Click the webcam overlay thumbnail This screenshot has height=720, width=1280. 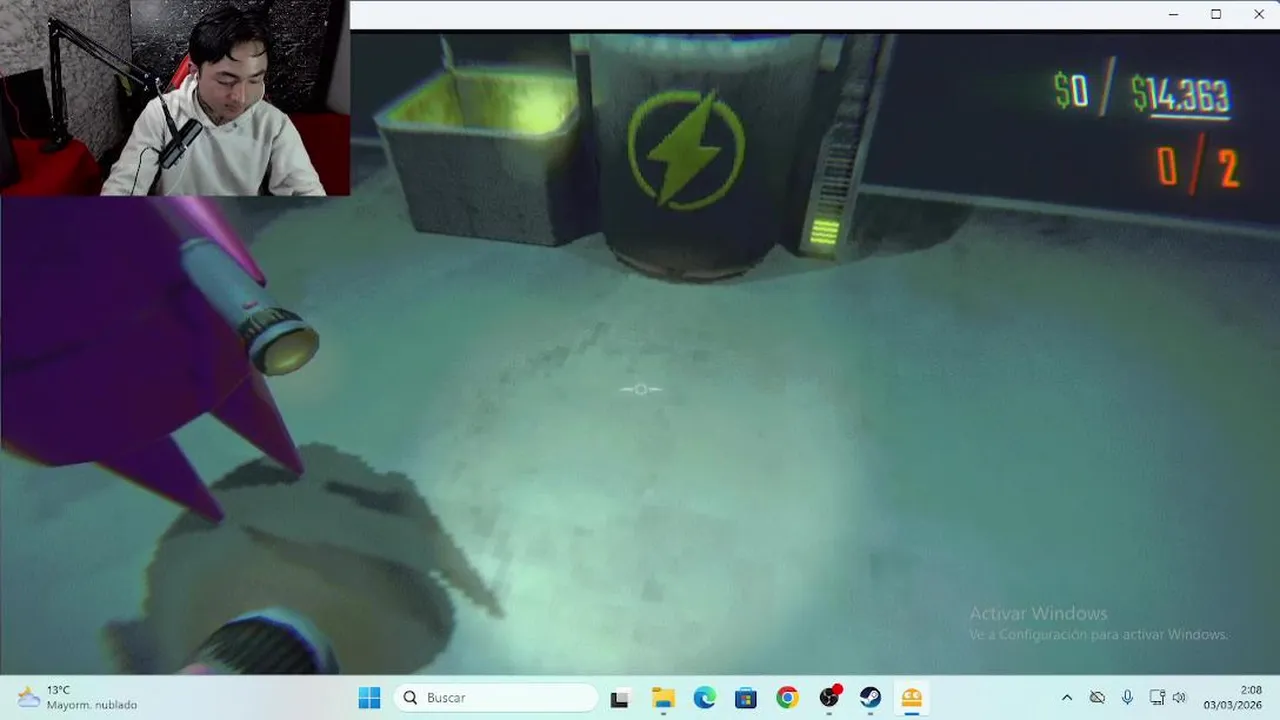pyautogui.click(x=175, y=98)
